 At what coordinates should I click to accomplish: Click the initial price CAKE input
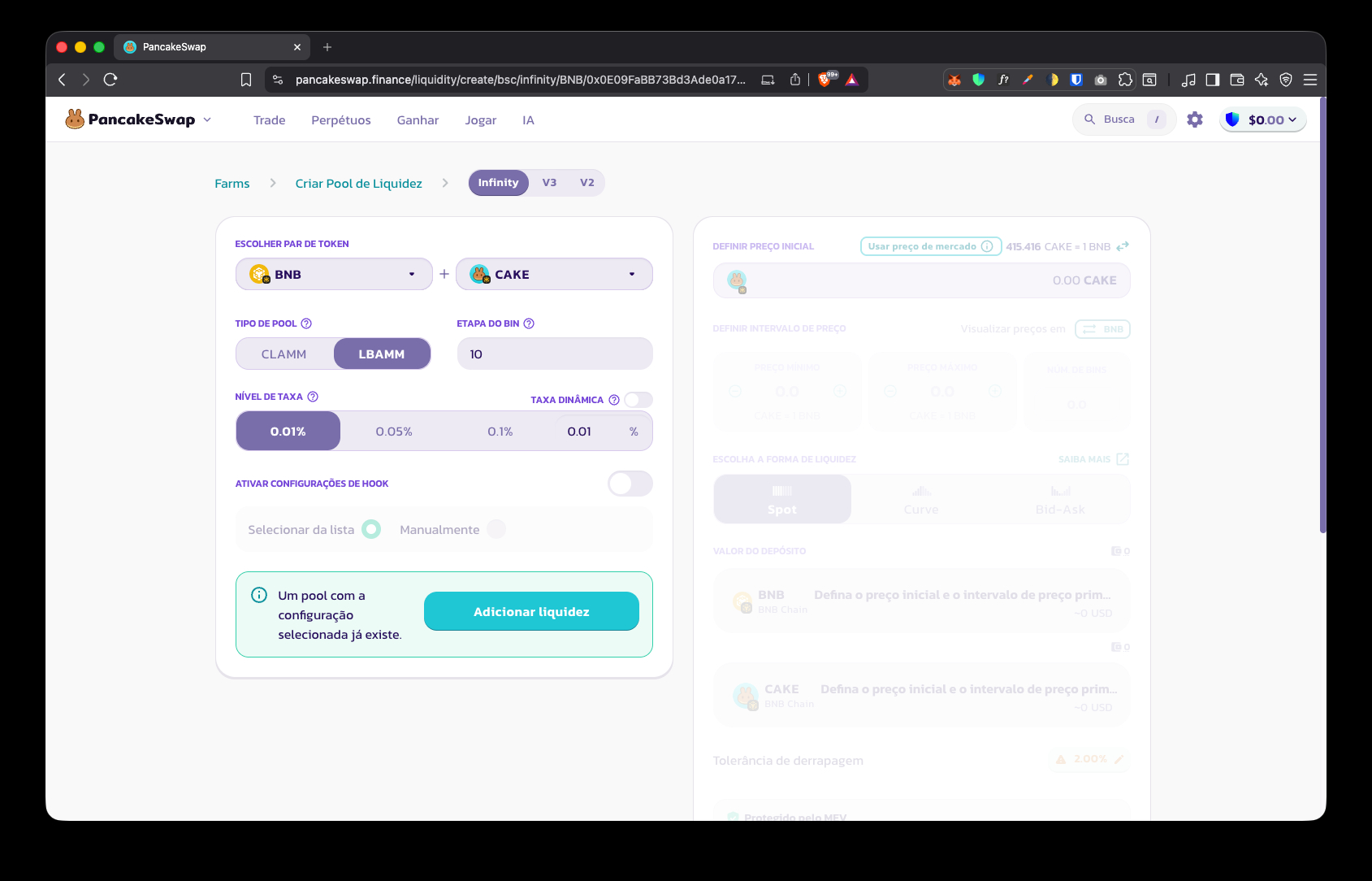pyautogui.click(x=922, y=280)
